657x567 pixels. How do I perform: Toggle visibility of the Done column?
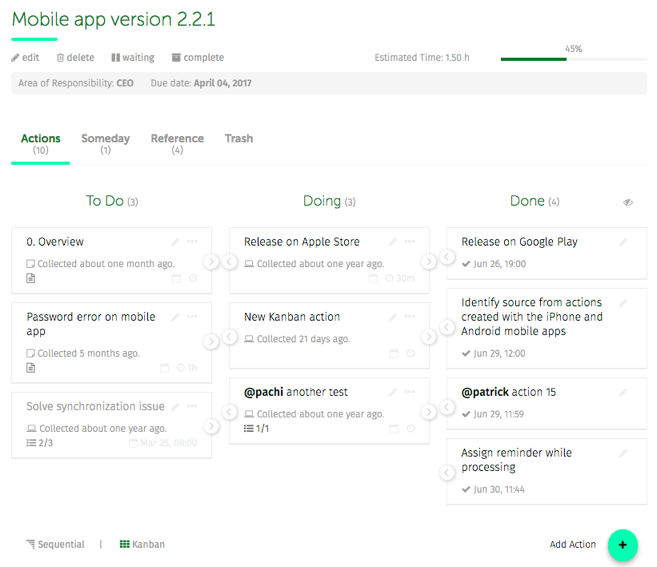pos(628,202)
